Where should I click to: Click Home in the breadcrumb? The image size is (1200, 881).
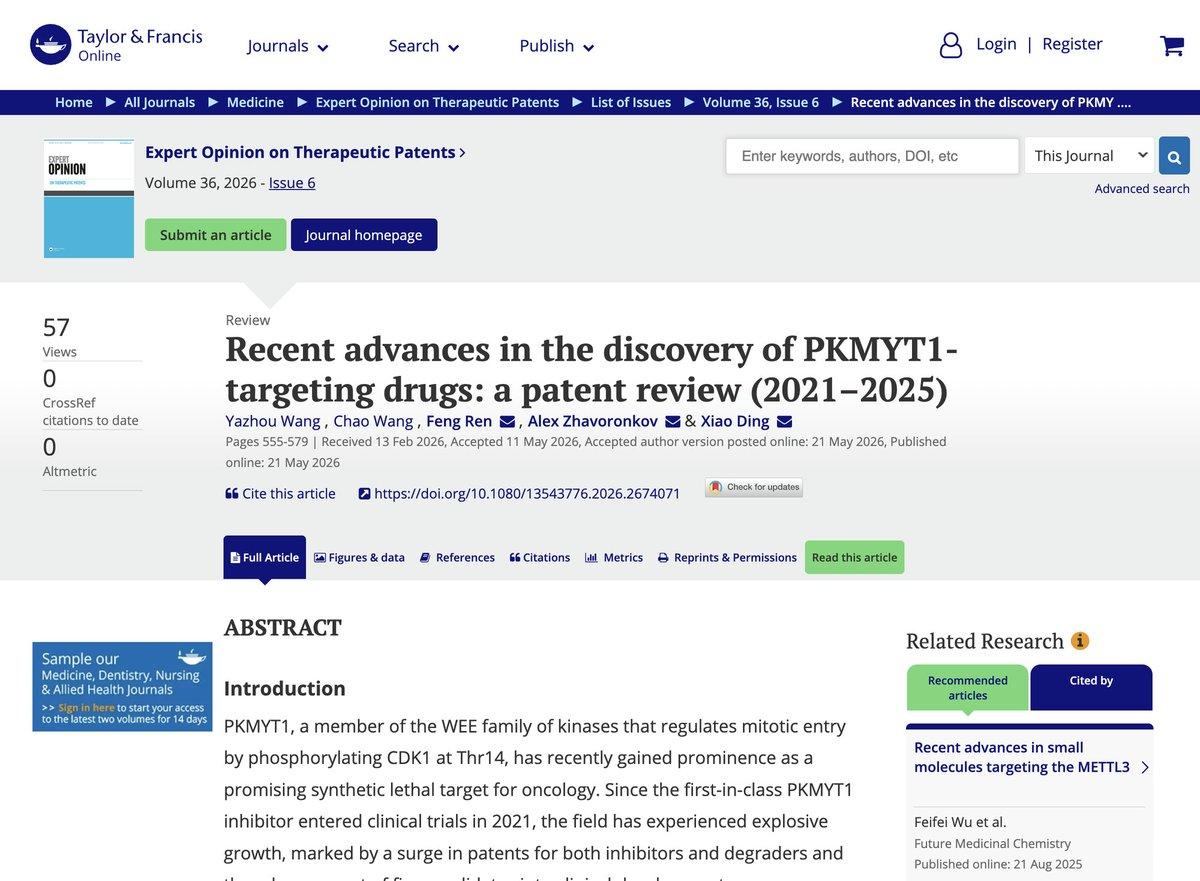[x=74, y=102]
